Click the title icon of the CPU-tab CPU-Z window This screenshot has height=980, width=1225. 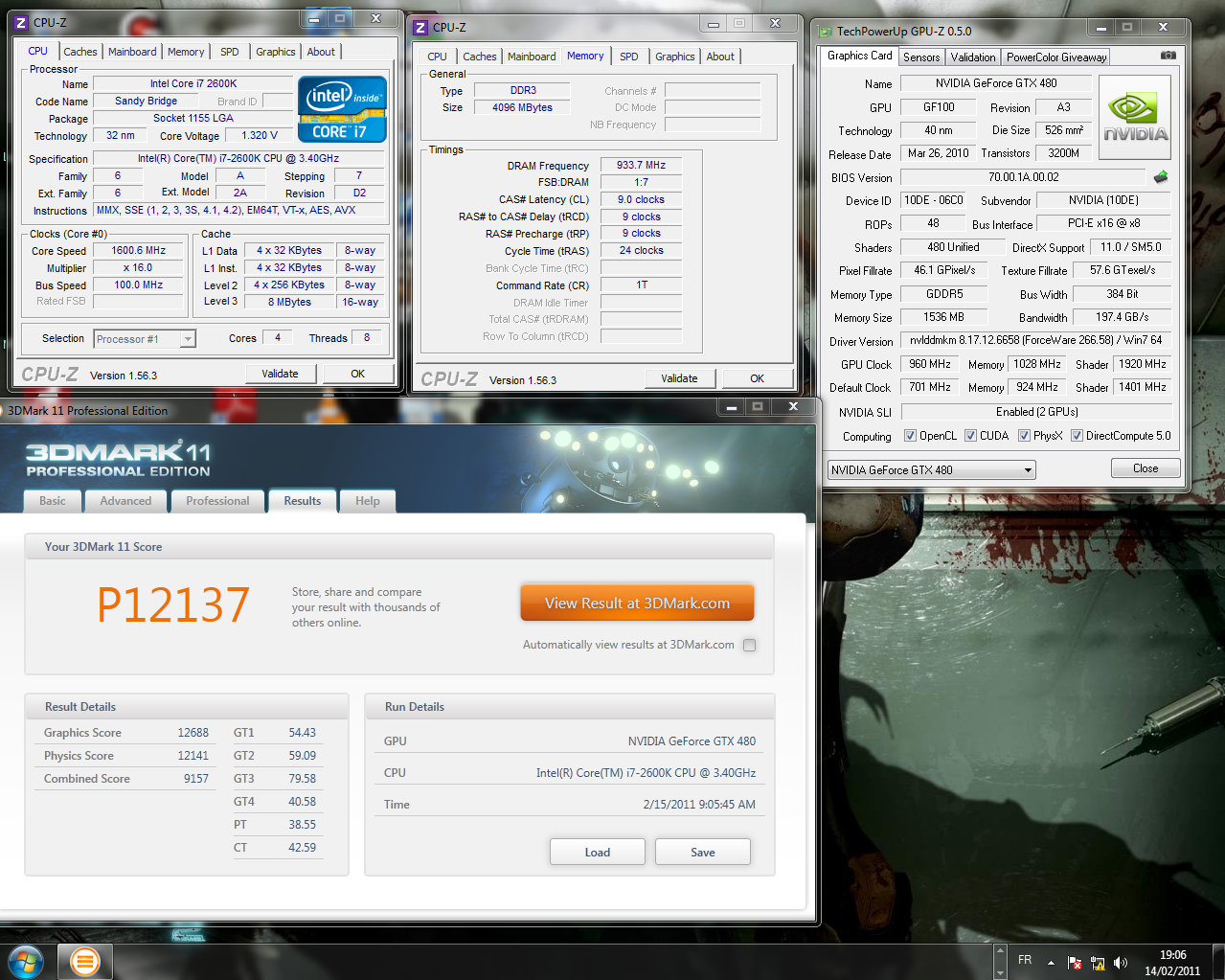click(21, 22)
